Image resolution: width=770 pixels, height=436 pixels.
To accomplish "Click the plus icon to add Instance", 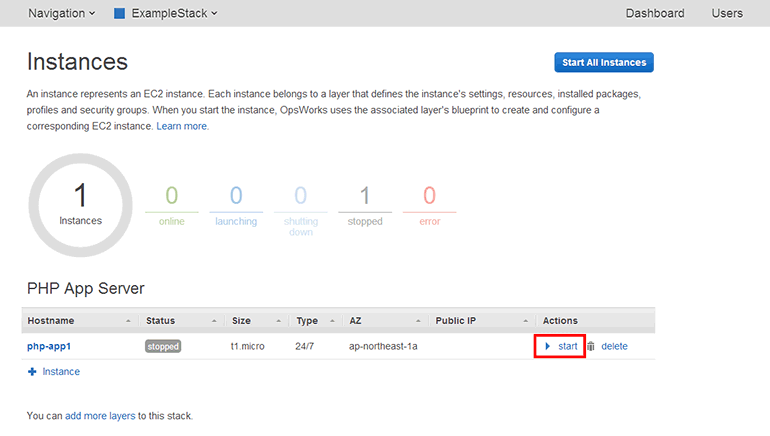I will (32, 372).
